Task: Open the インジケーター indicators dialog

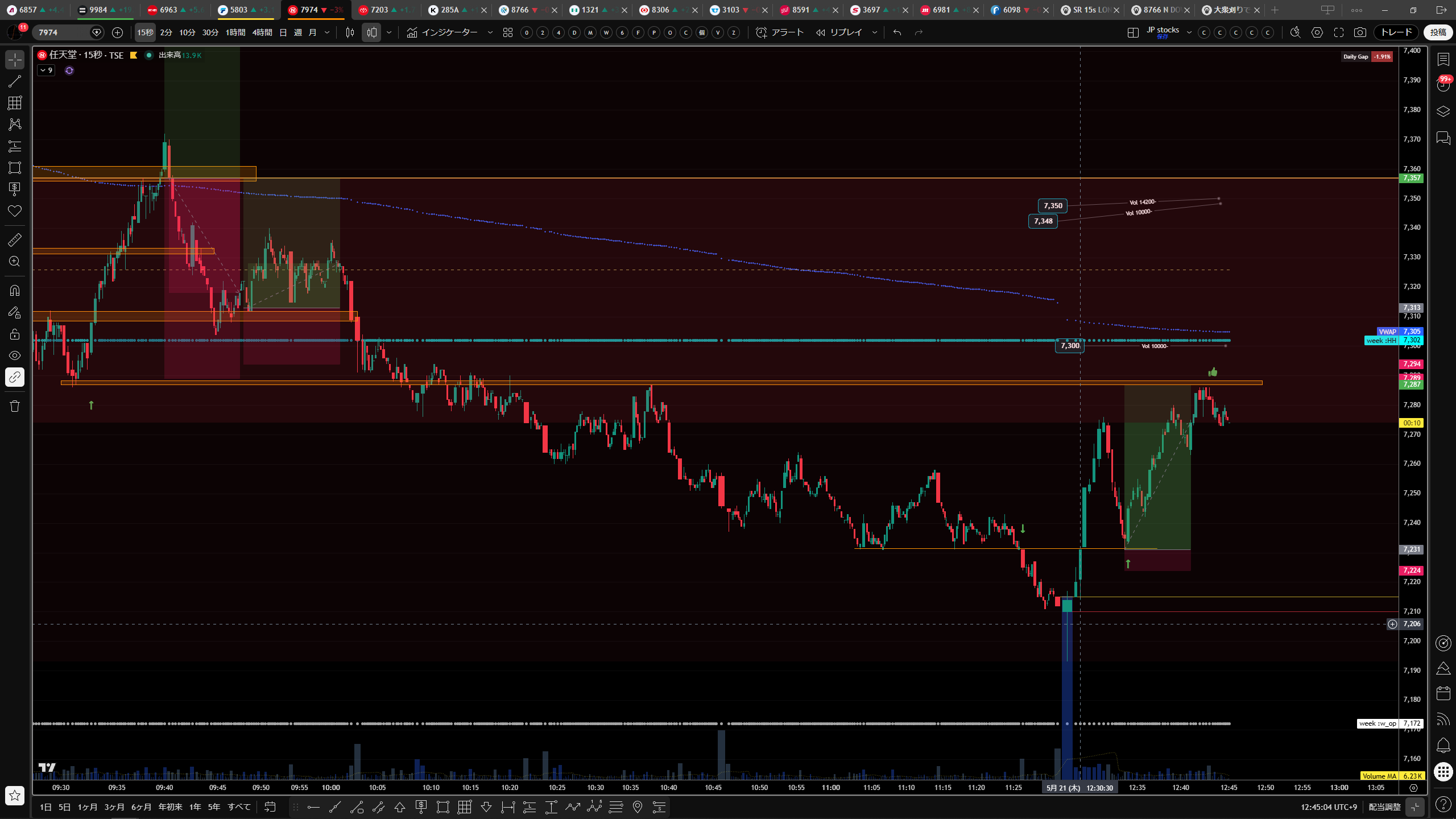Action: [442, 32]
